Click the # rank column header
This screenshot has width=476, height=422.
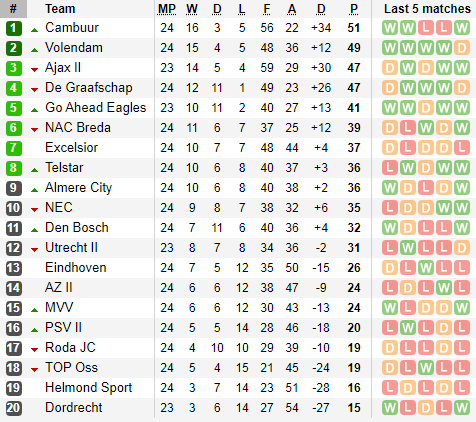click(x=13, y=9)
